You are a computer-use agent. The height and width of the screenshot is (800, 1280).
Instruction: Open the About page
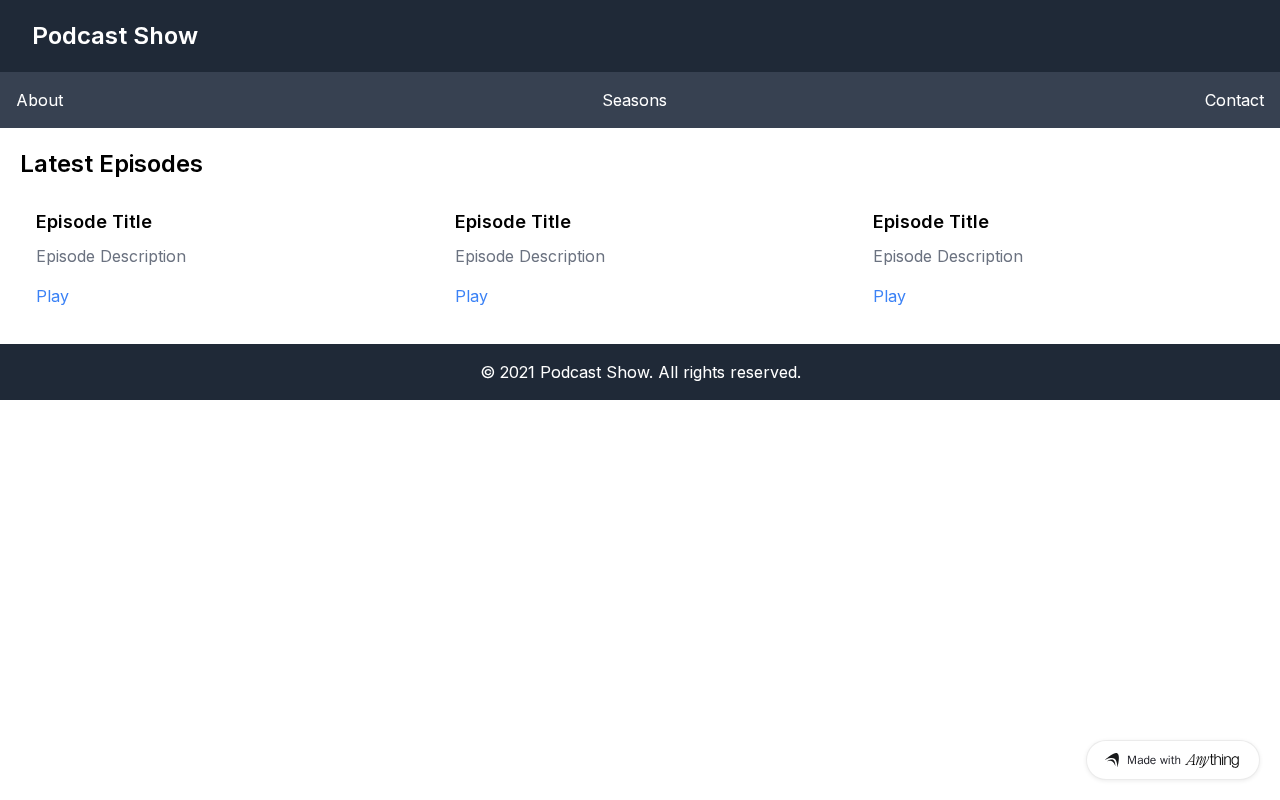40,100
